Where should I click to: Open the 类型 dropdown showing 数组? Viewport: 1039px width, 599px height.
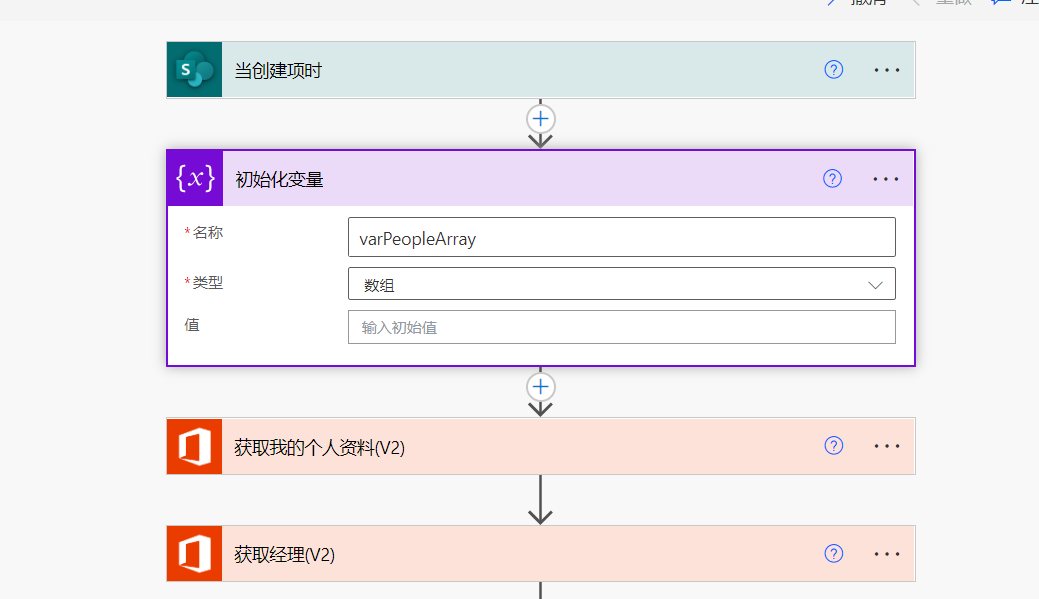(x=621, y=284)
